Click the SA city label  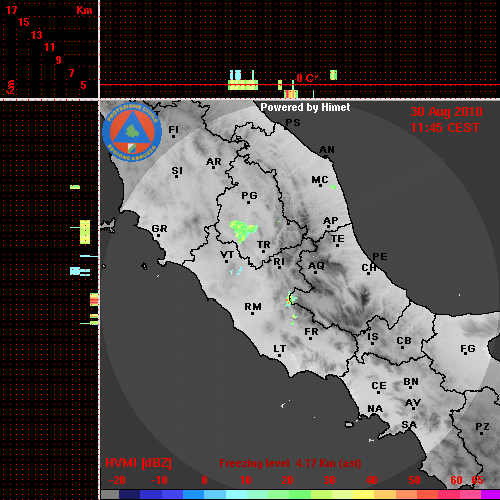tap(409, 425)
